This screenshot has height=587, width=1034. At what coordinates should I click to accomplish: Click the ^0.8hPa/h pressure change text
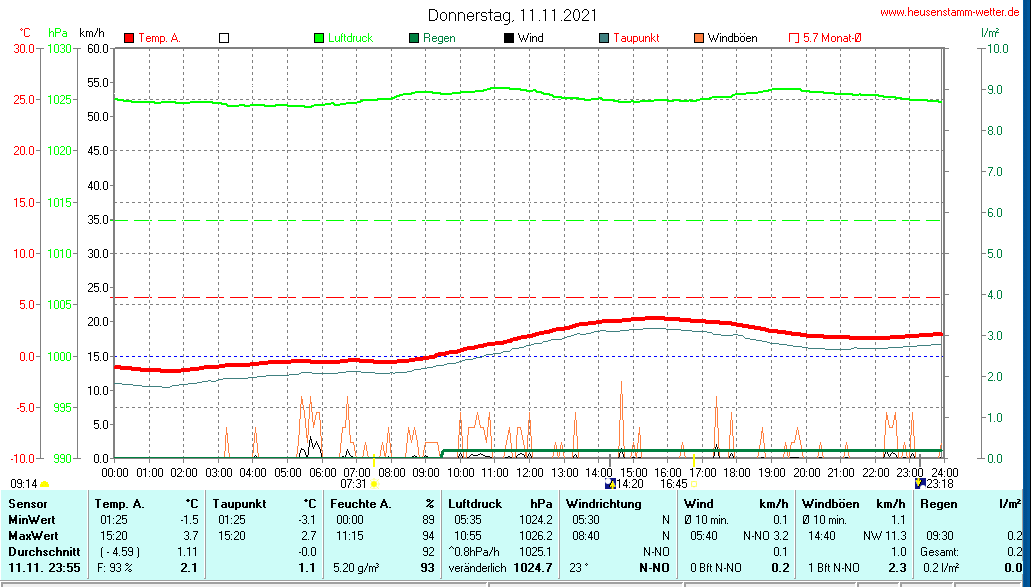click(x=474, y=551)
